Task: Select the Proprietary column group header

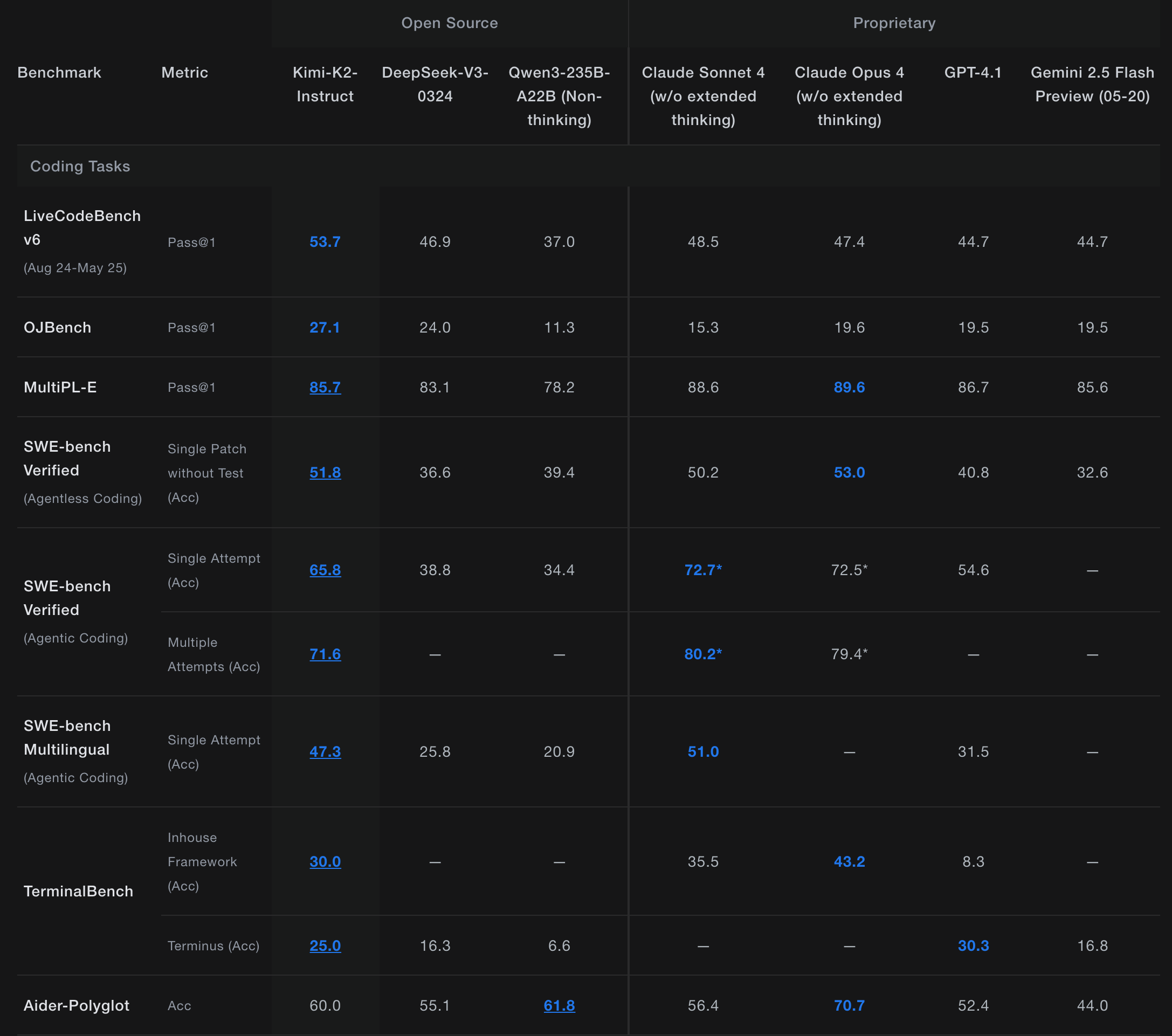Action: point(893,23)
